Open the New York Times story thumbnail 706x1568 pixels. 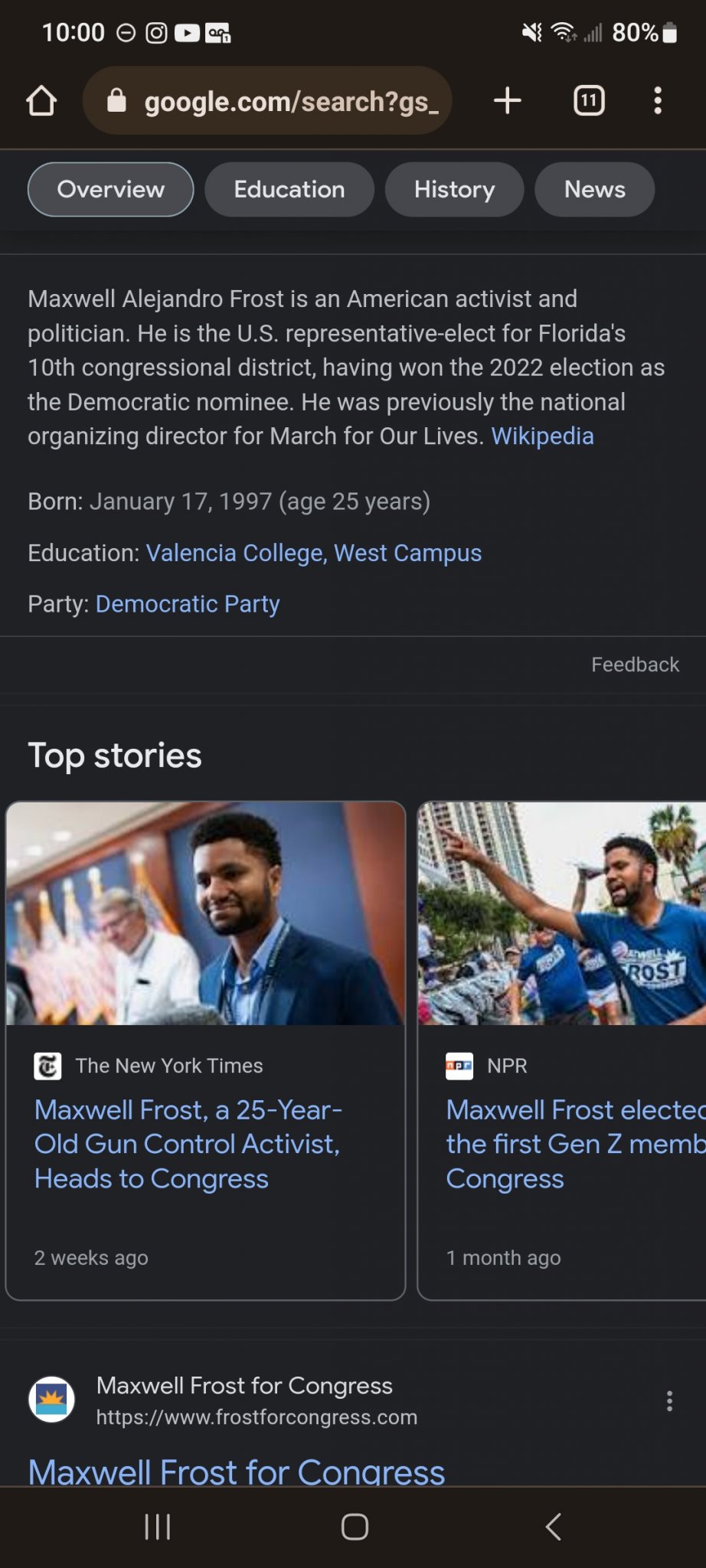click(205, 913)
